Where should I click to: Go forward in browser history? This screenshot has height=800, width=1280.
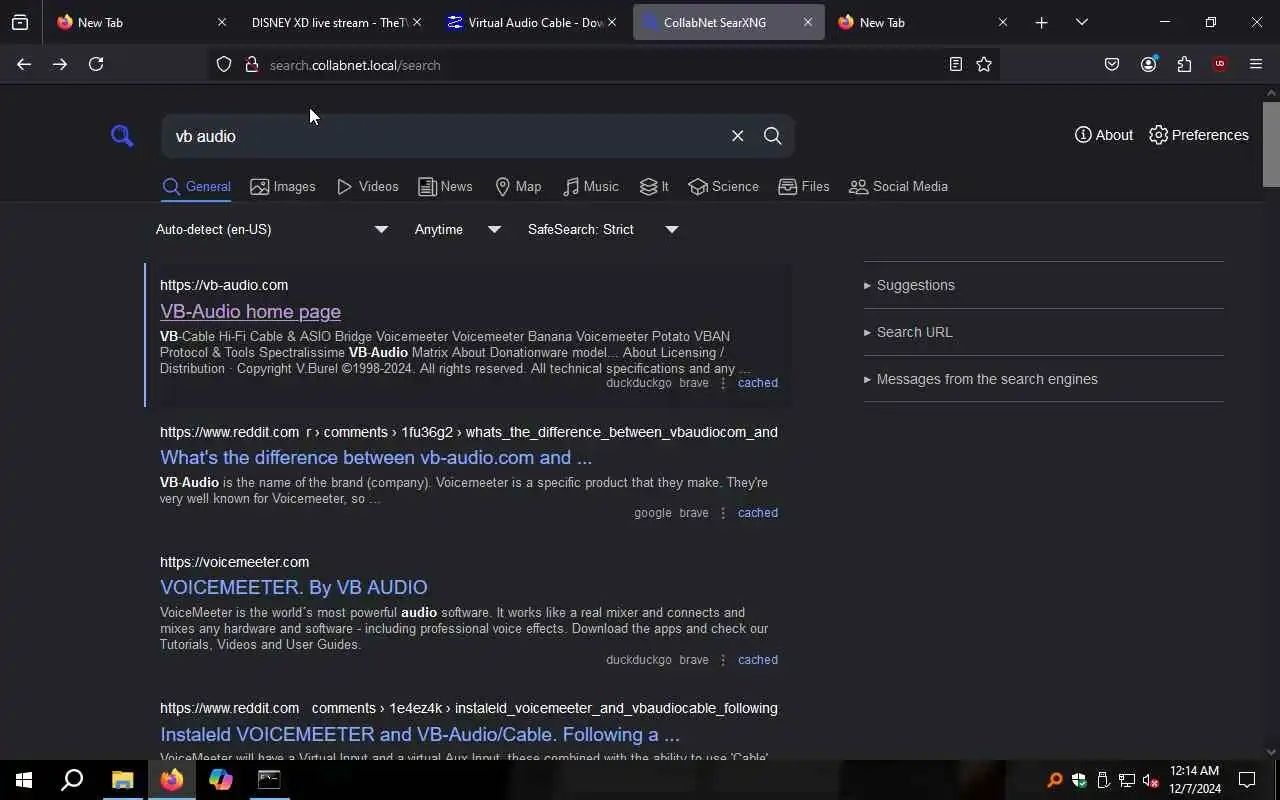[60, 64]
